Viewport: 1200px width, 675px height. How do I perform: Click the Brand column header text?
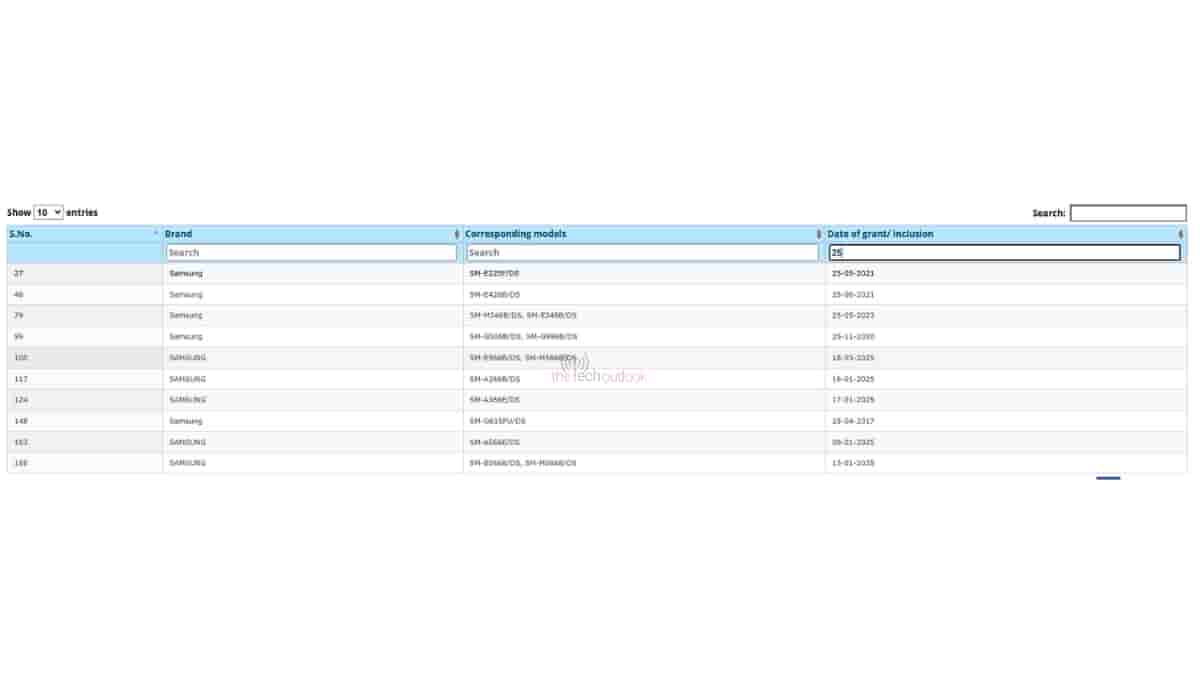click(x=179, y=234)
